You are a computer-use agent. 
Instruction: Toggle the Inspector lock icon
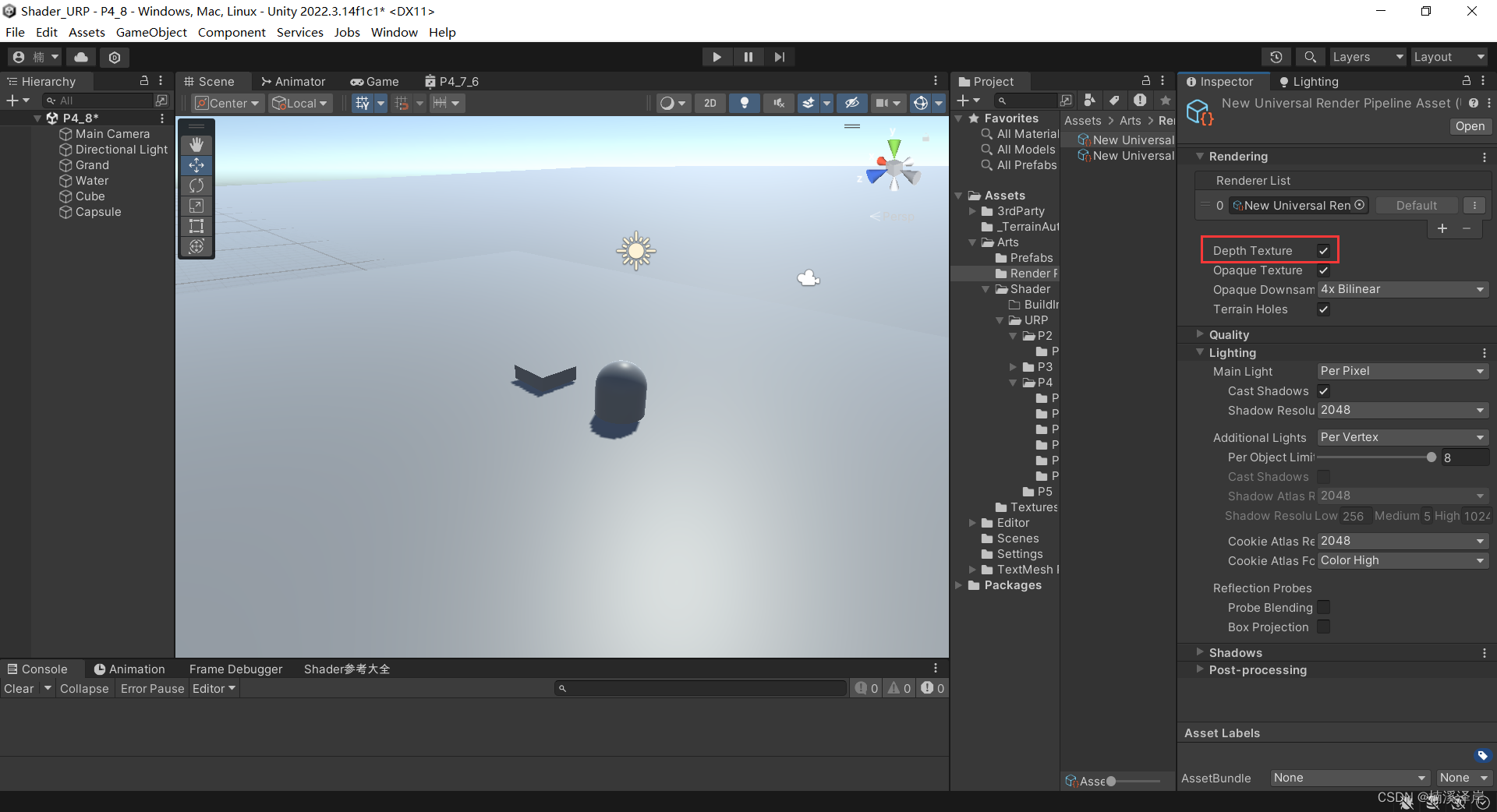[1466, 81]
